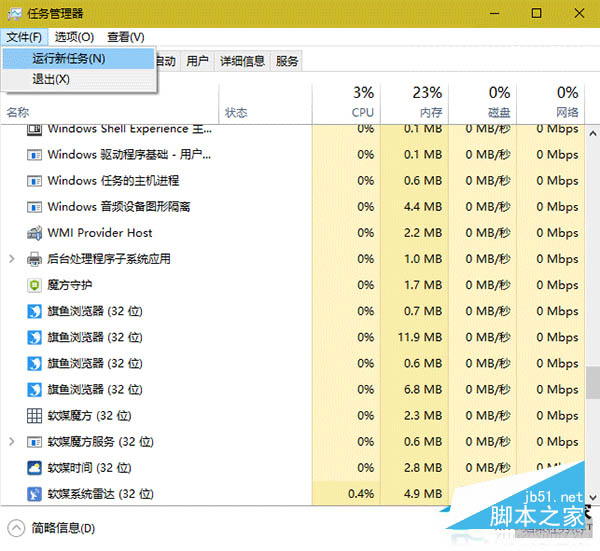This screenshot has height=551, width=600.
Task: Switch to the 服务 tab
Action: [x=287, y=61]
